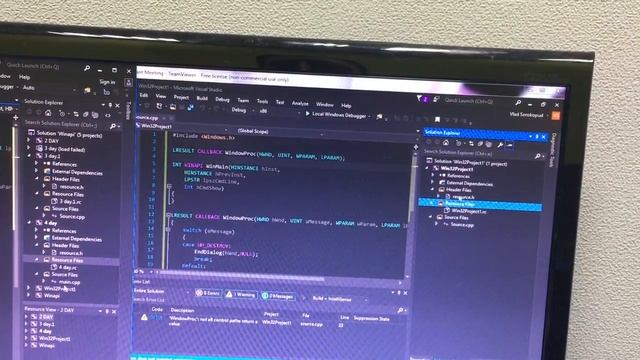Screen dimensions: 640x360
Task: Open the vertical Toolbox tab
Action: 128,110
